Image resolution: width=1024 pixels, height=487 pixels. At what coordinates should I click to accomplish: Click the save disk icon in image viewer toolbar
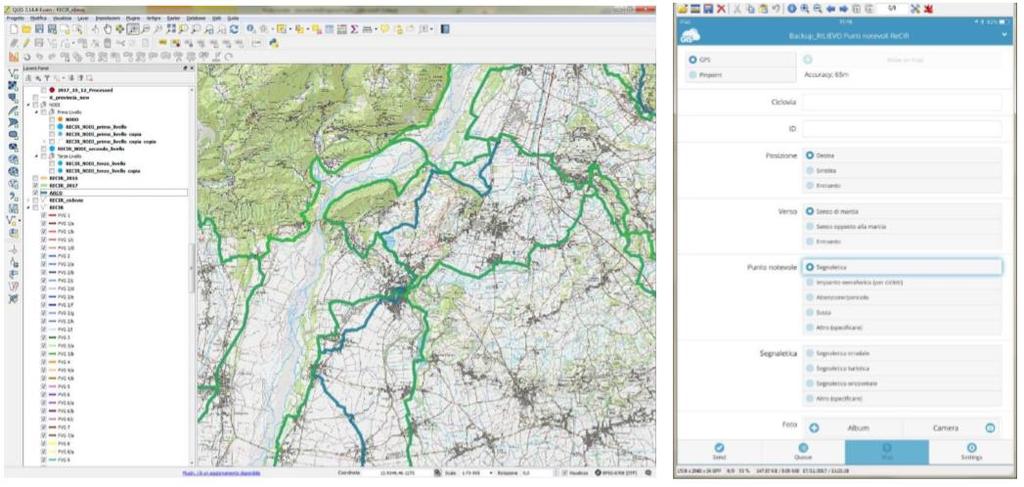708,8
